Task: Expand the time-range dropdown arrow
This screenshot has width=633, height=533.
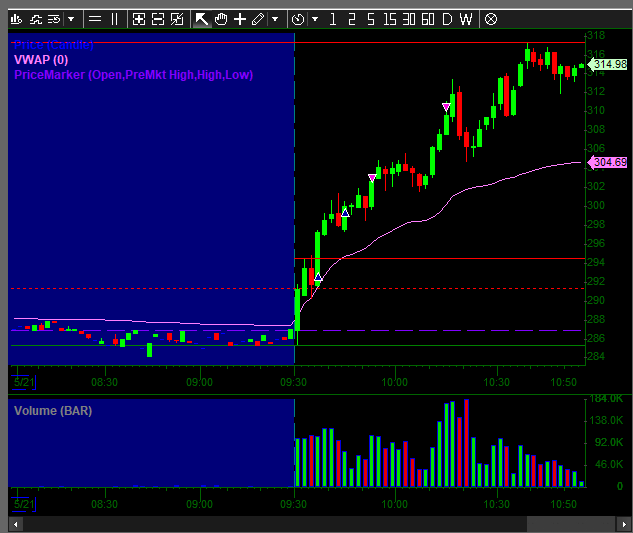Action: click(x=315, y=19)
